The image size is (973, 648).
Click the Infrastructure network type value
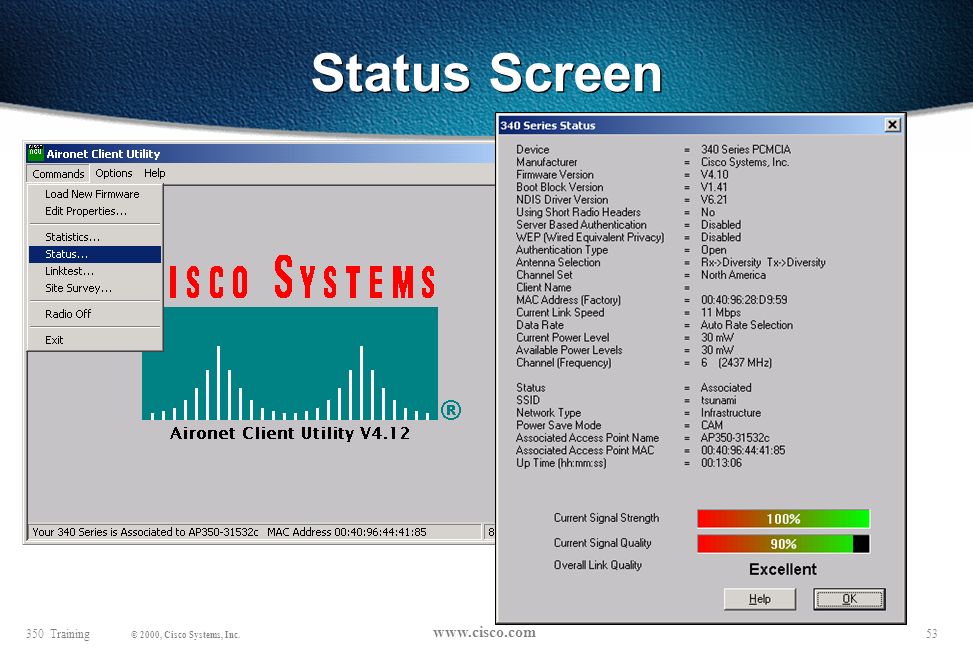pyautogui.click(x=730, y=413)
